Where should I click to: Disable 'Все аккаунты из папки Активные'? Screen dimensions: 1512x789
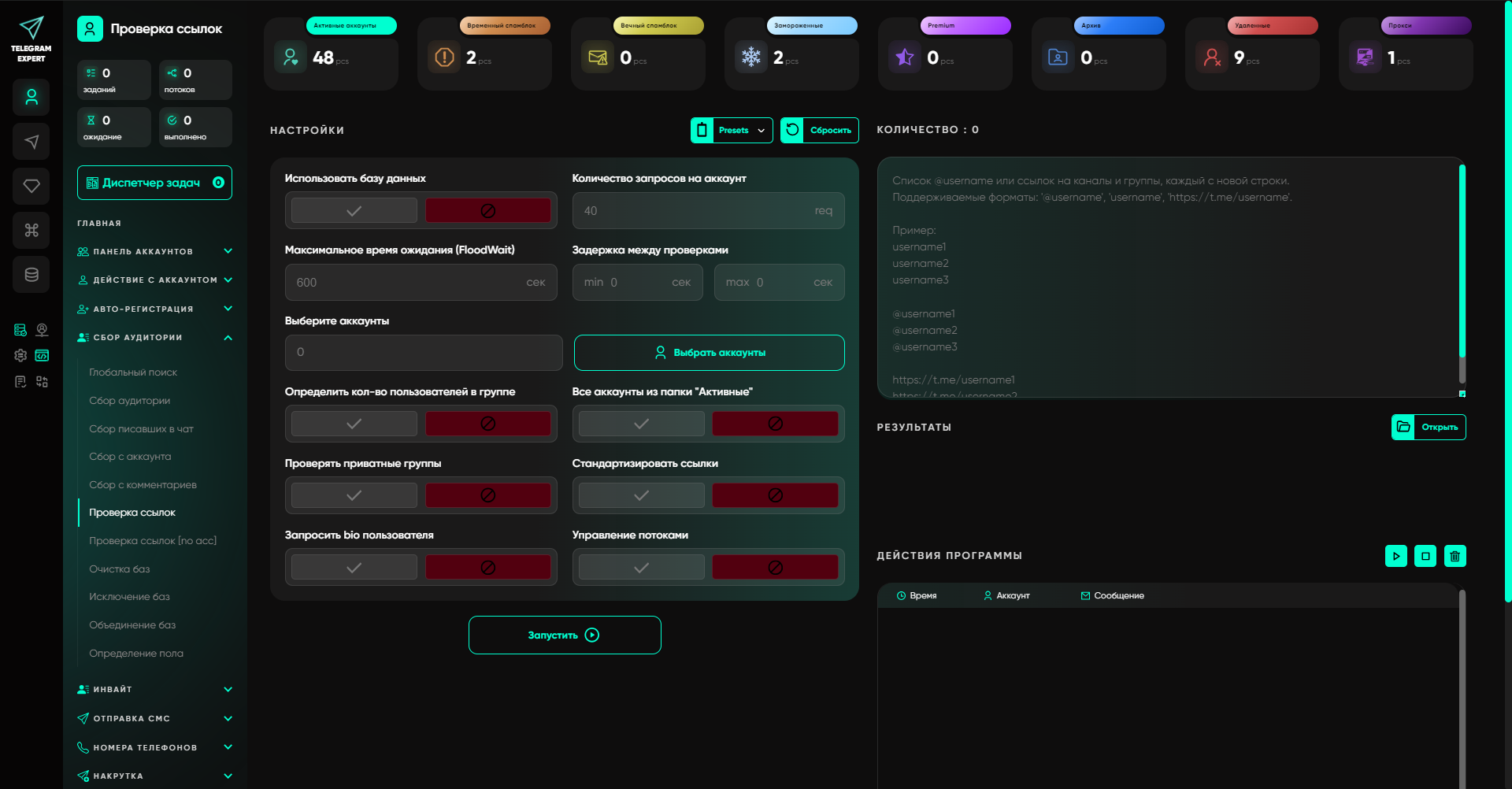pos(776,424)
